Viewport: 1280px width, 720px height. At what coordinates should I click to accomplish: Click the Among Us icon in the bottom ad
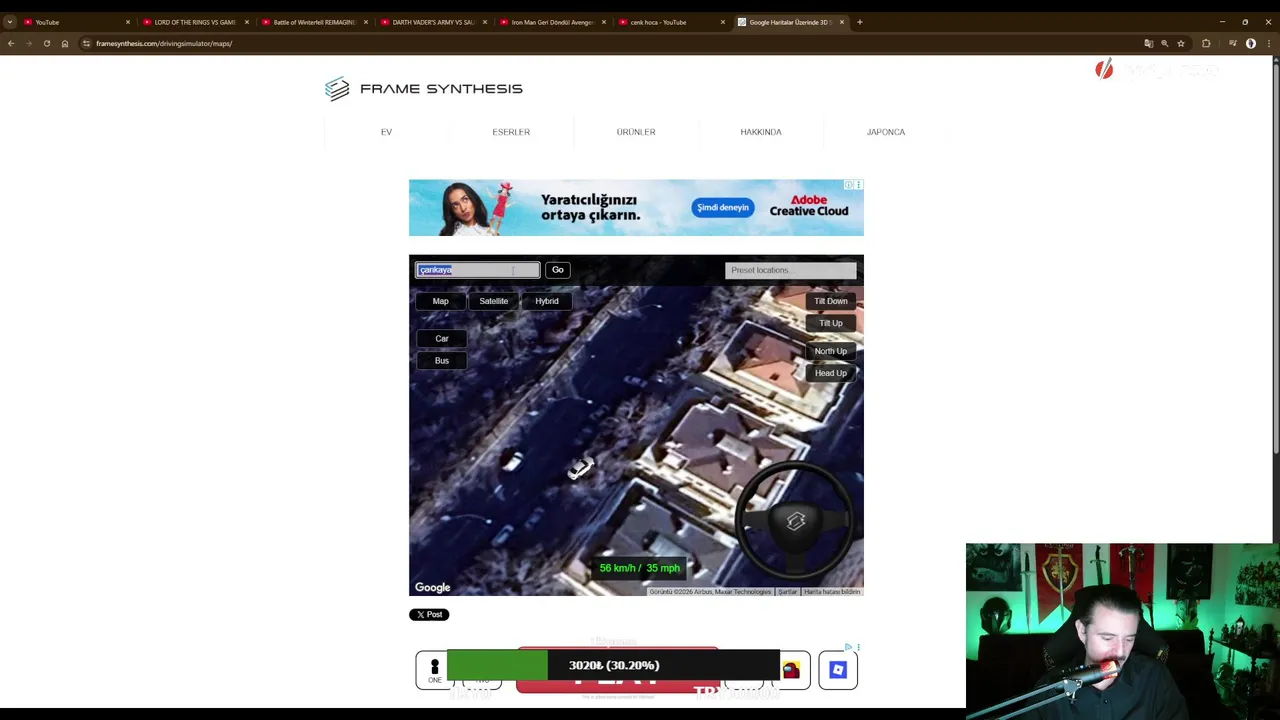click(791, 670)
